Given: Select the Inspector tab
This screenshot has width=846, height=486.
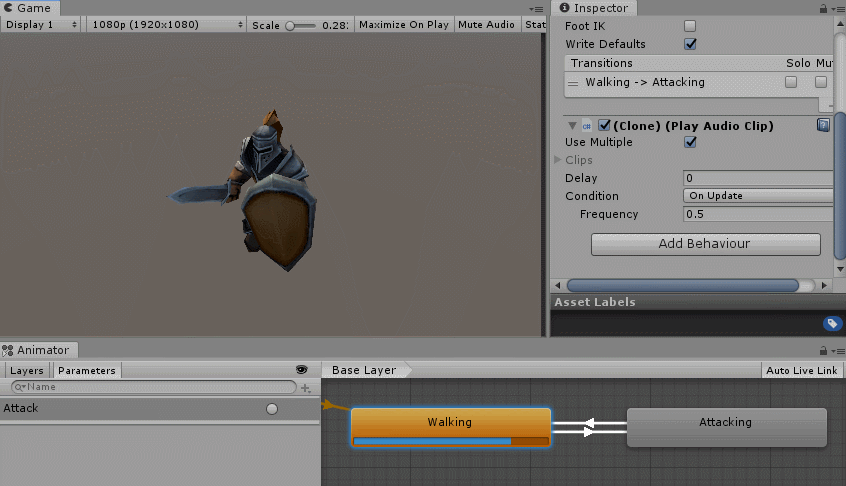Looking at the screenshot, I should click(595, 8).
